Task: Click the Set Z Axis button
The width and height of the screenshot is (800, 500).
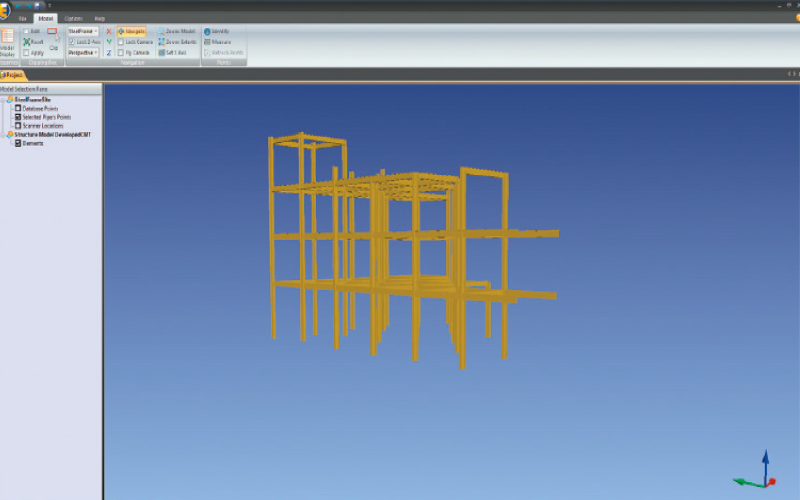Action: click(x=172, y=53)
